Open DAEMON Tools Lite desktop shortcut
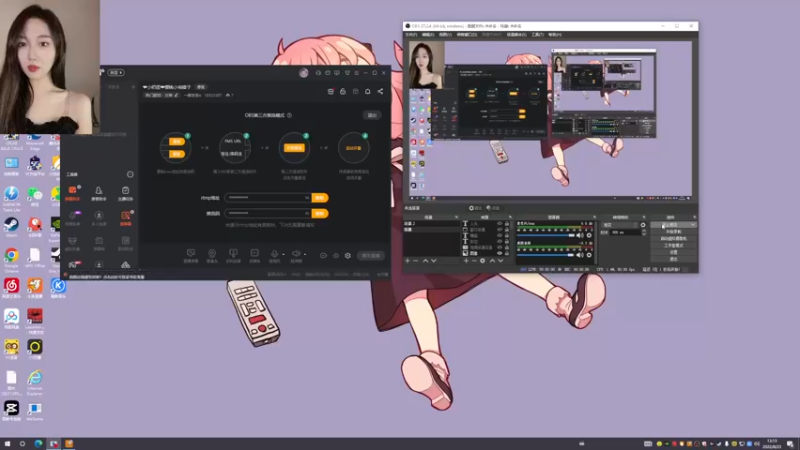 [x=11, y=194]
